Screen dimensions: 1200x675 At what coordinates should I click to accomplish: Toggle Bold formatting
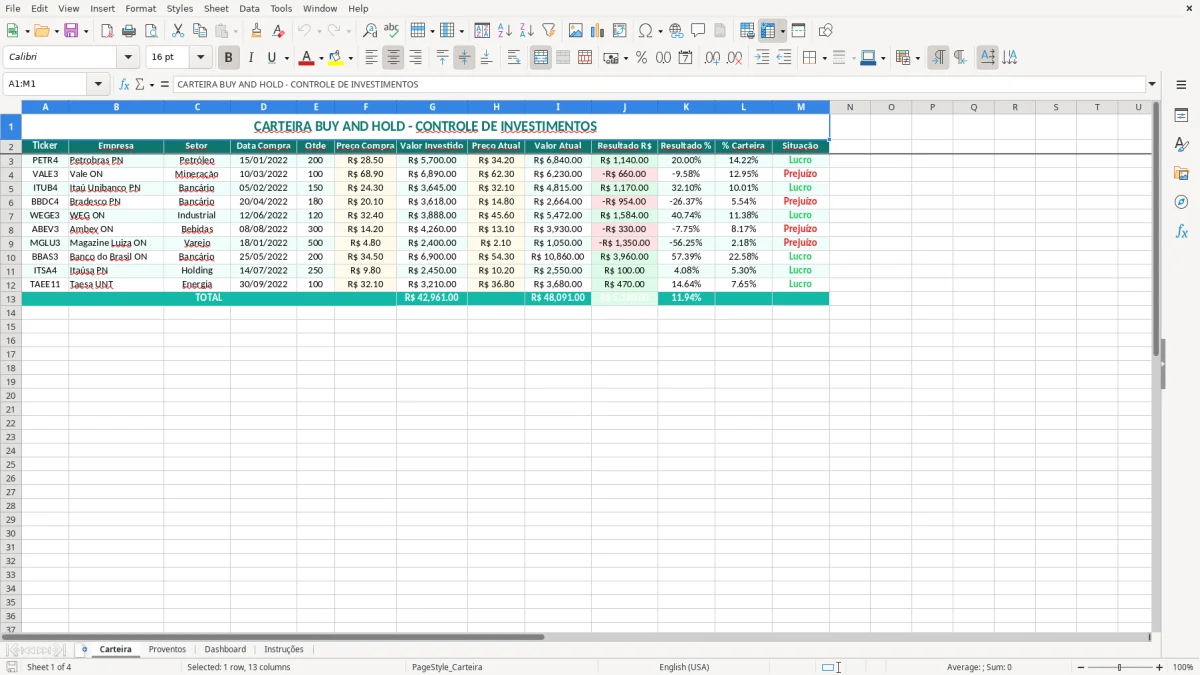click(x=228, y=58)
